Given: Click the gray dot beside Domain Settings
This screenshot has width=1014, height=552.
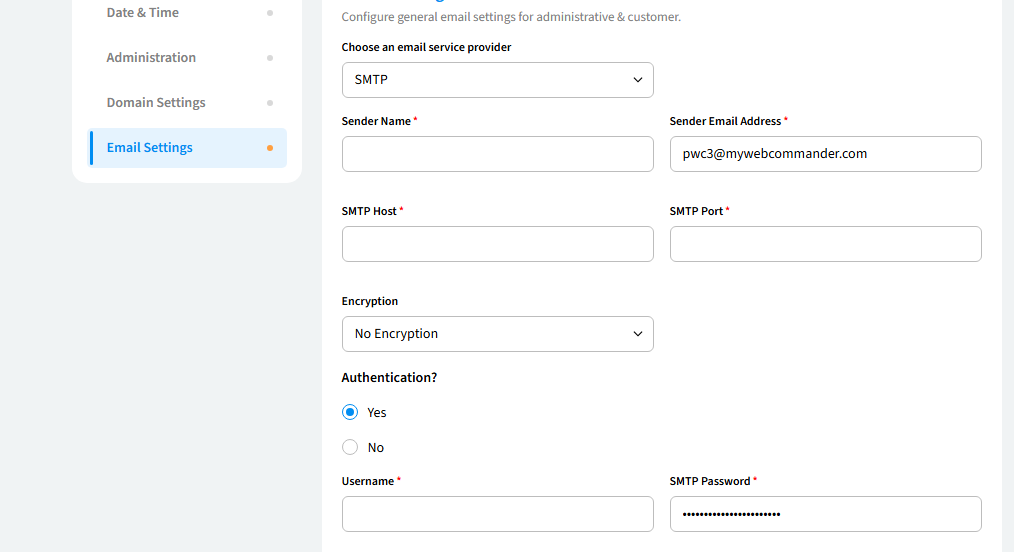Looking at the screenshot, I should pyautogui.click(x=270, y=103).
